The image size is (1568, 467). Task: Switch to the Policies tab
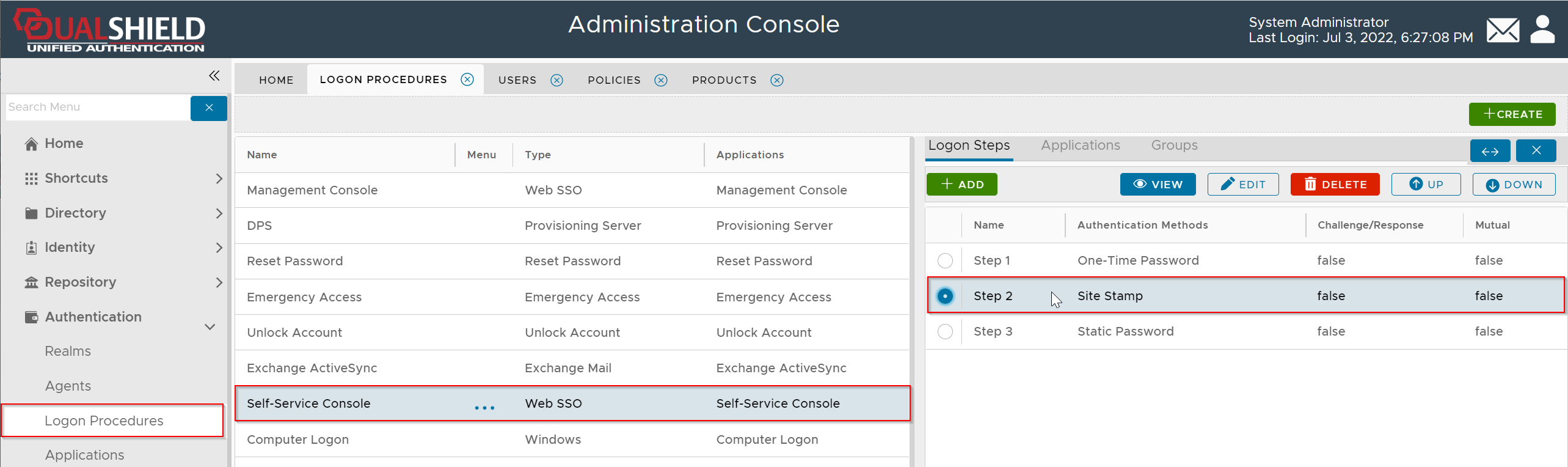pos(614,80)
